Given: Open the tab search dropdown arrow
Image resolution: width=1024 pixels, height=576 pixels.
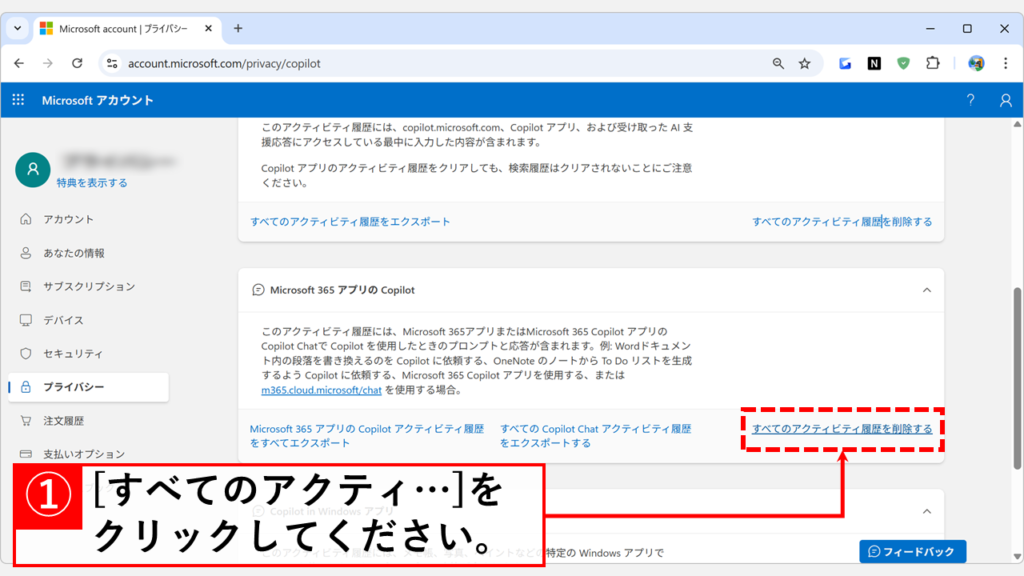Looking at the screenshot, I should click(17, 29).
